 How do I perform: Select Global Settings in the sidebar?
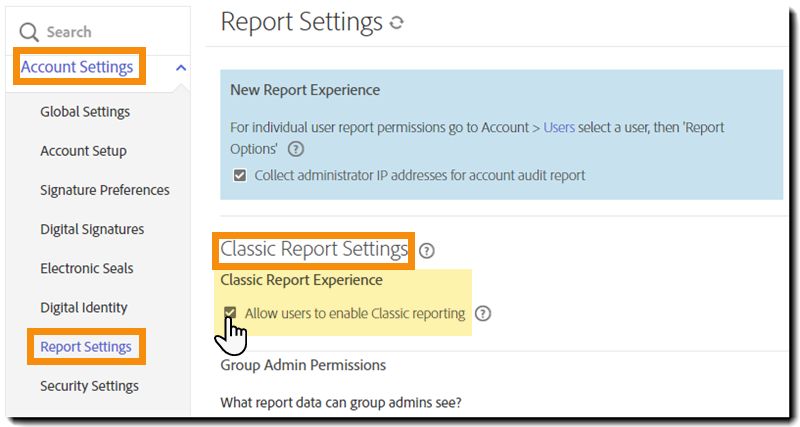click(85, 112)
